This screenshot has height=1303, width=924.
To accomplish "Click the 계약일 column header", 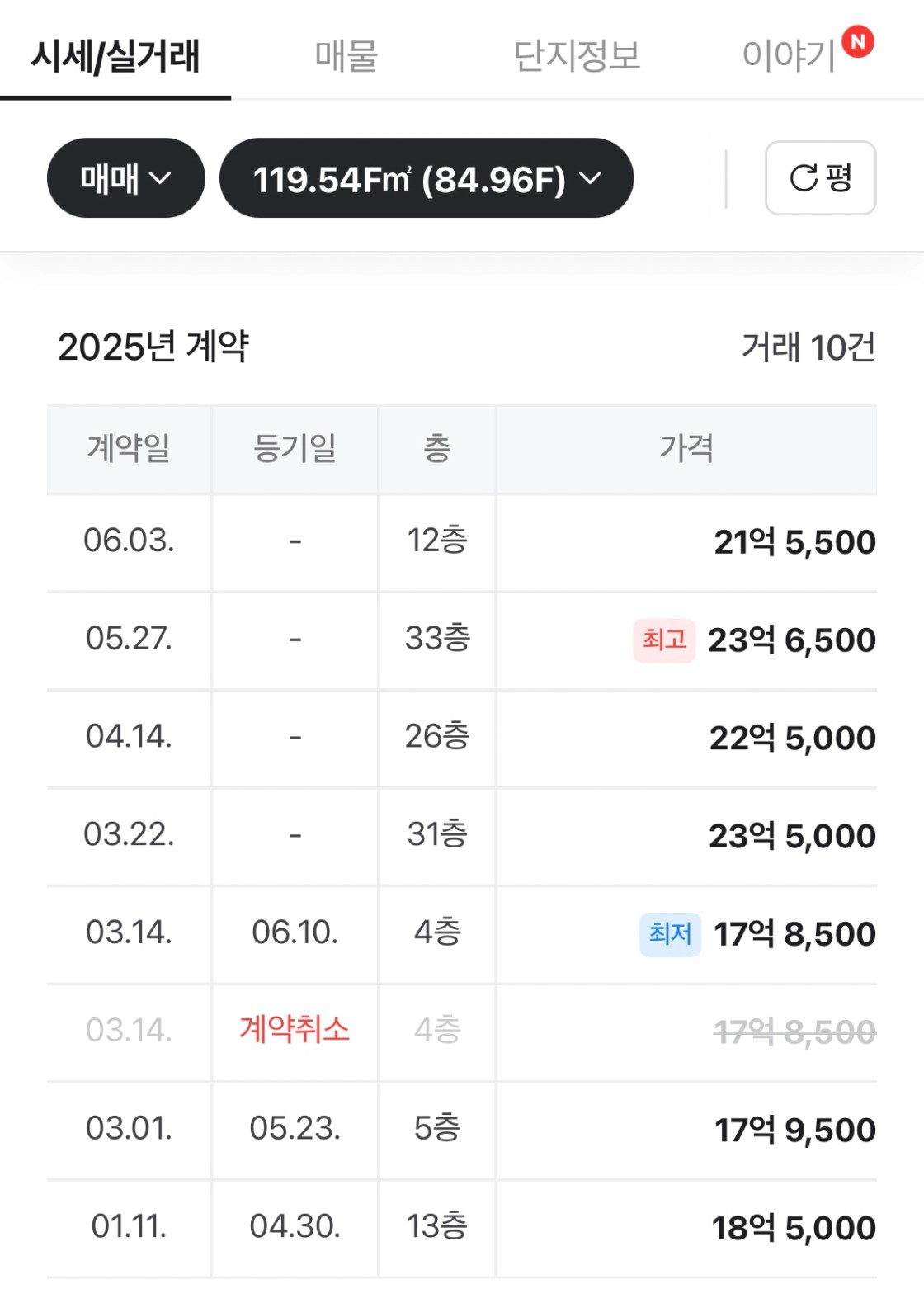I will (129, 448).
